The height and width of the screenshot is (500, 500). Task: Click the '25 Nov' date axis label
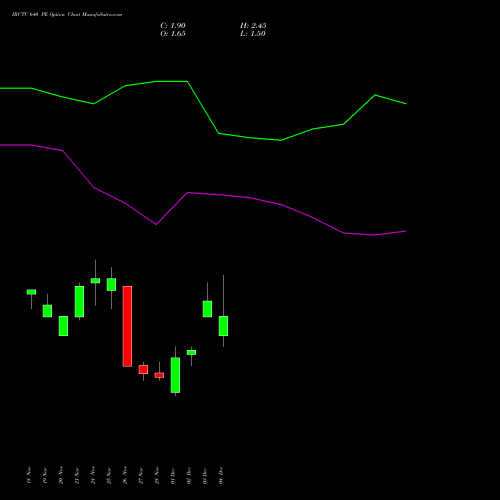coord(109,475)
